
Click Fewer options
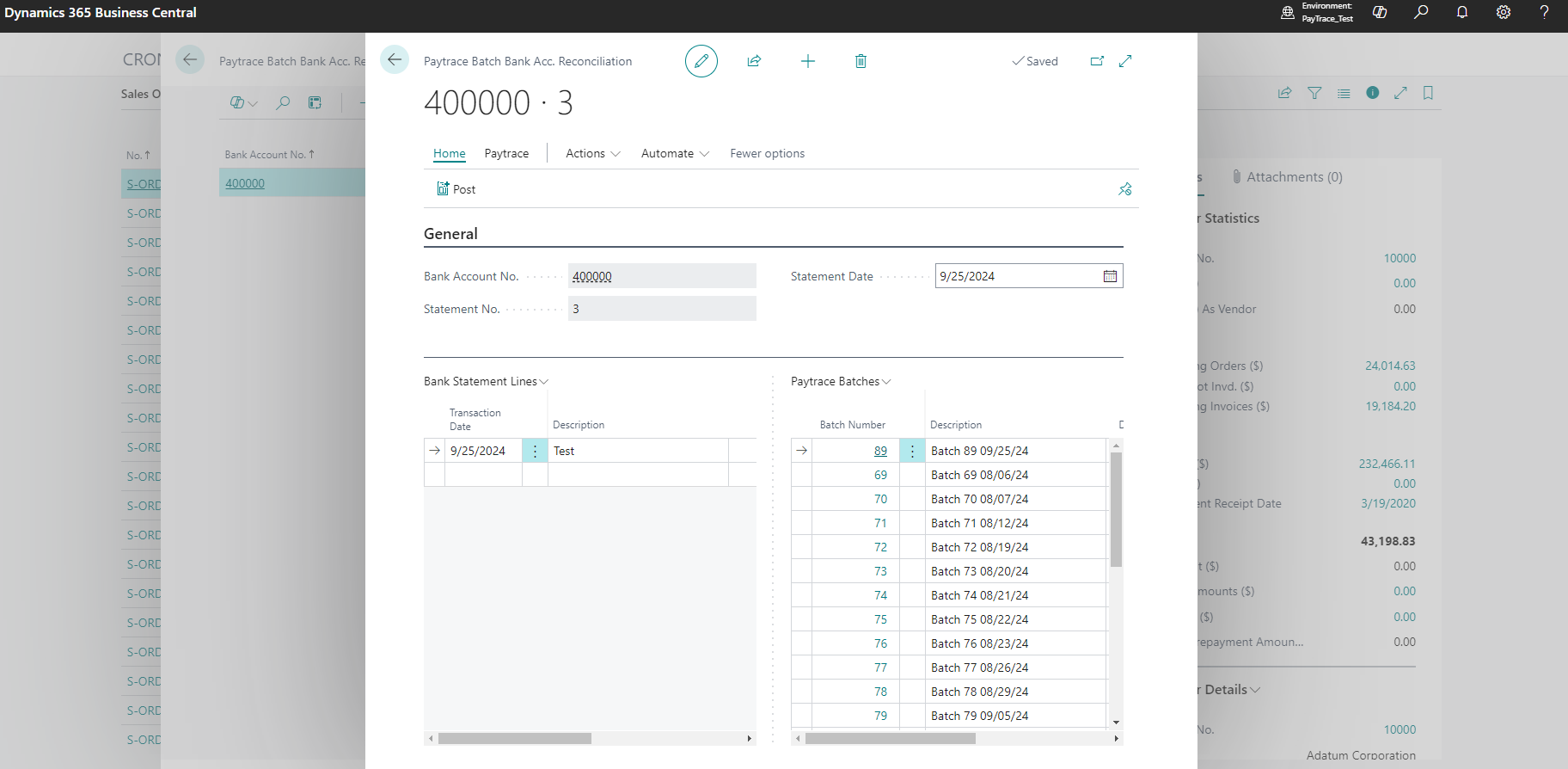coord(768,153)
